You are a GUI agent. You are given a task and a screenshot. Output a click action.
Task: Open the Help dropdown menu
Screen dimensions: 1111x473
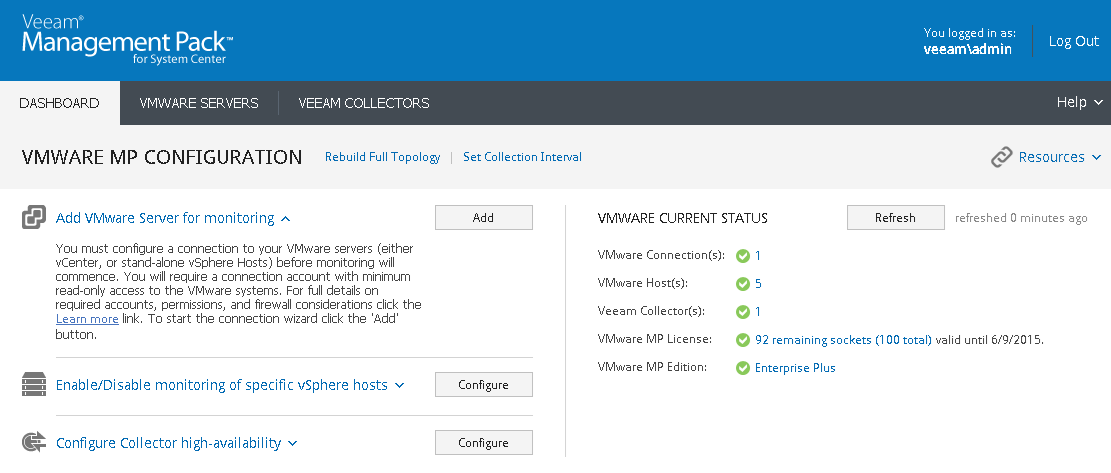coord(1079,103)
